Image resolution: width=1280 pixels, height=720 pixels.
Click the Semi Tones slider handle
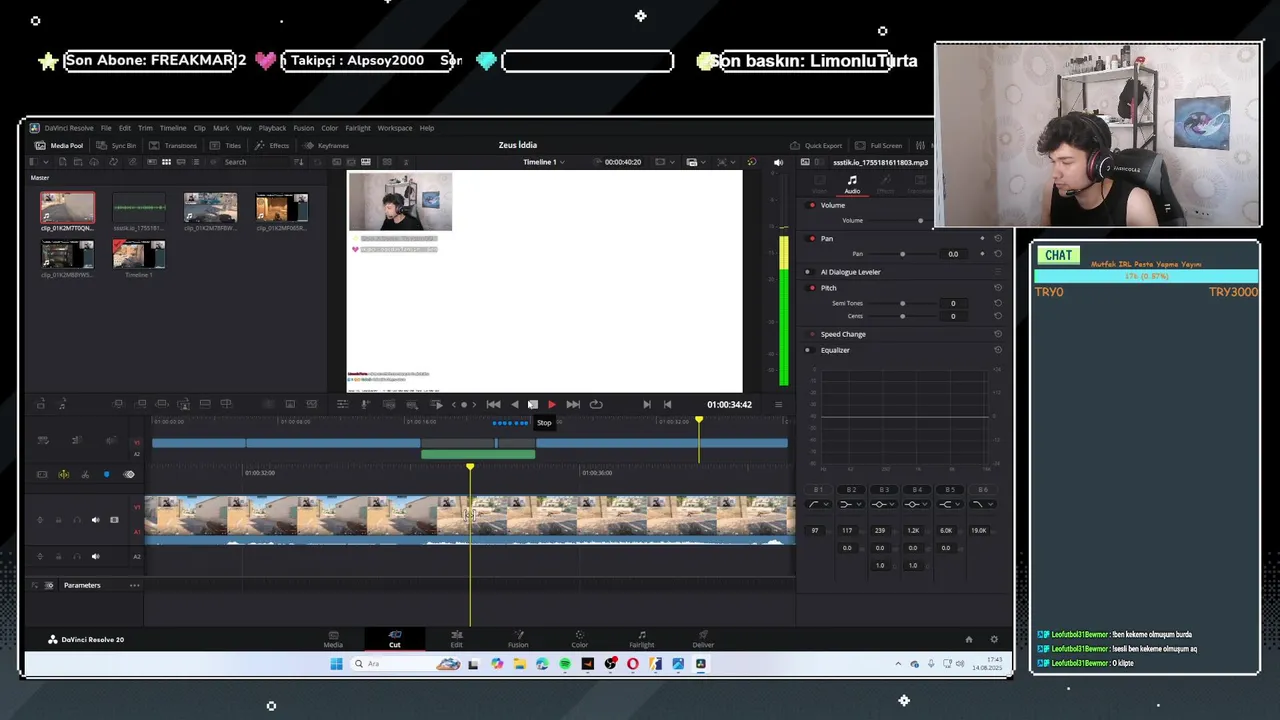point(903,303)
